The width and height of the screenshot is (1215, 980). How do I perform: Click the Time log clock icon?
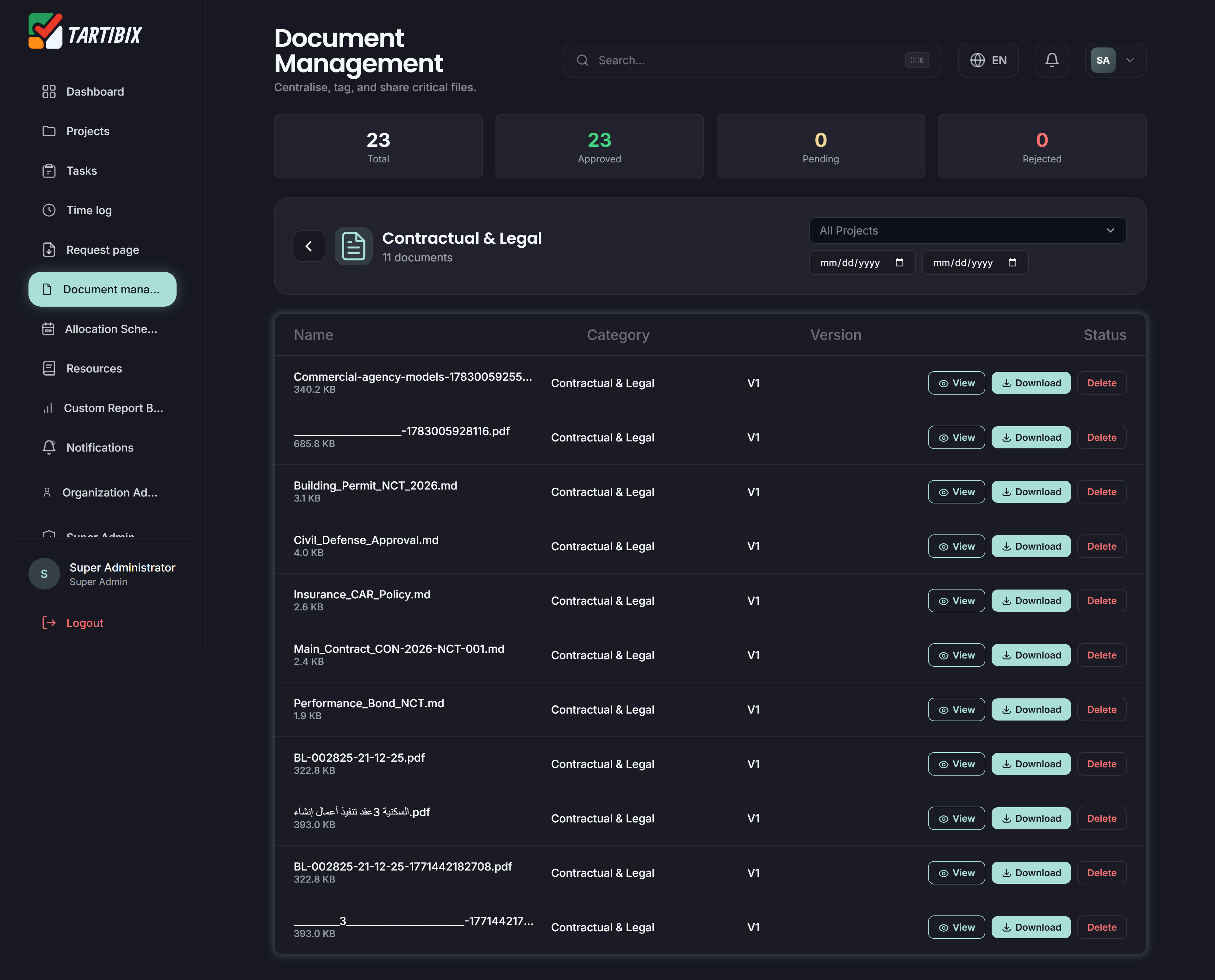49,210
